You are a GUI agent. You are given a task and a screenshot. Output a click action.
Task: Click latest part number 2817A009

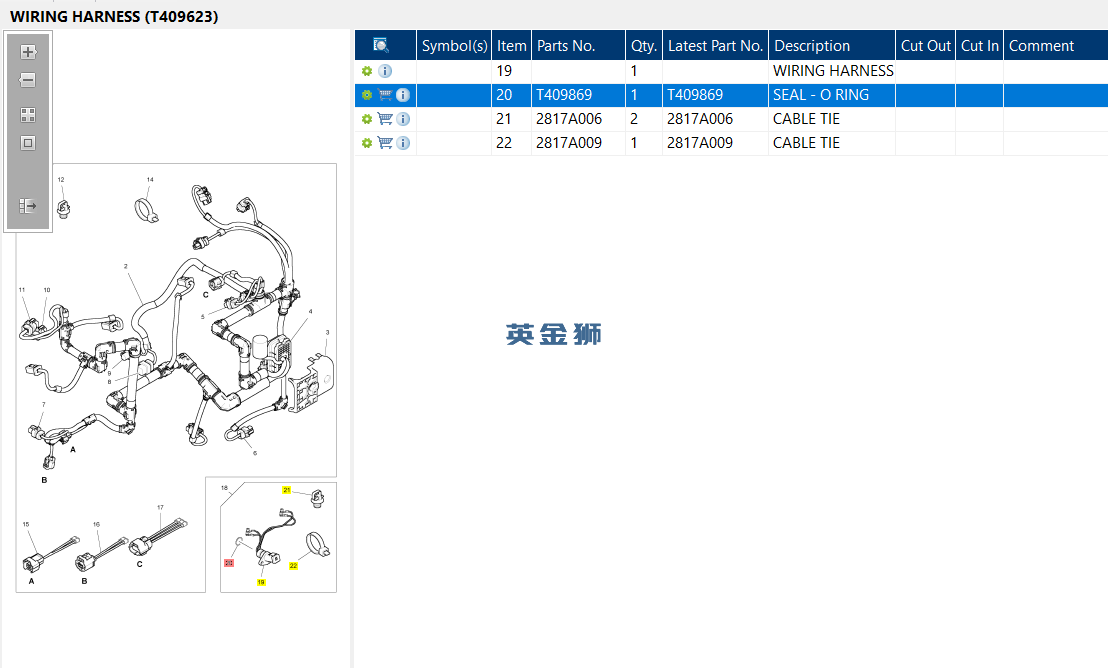pyautogui.click(x=700, y=143)
